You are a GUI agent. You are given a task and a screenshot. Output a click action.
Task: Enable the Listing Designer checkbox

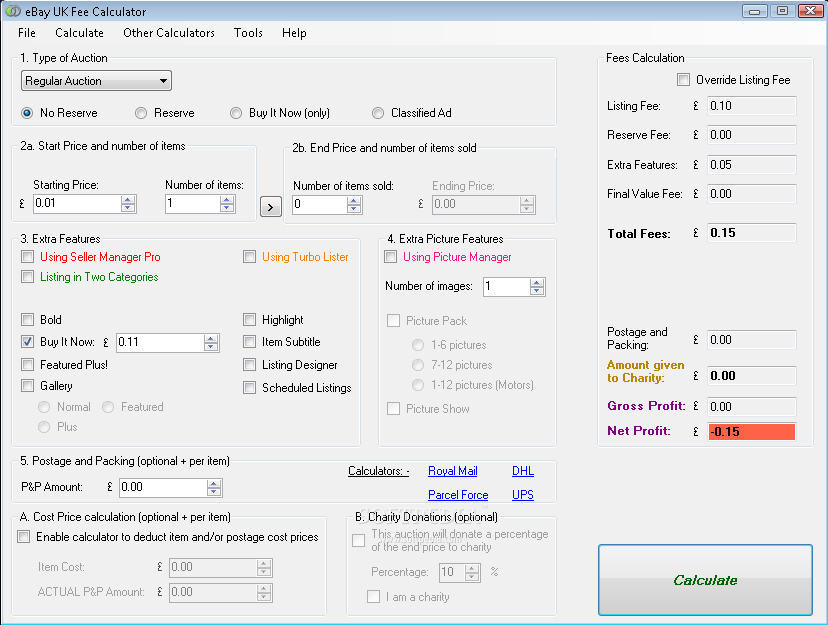[249, 364]
